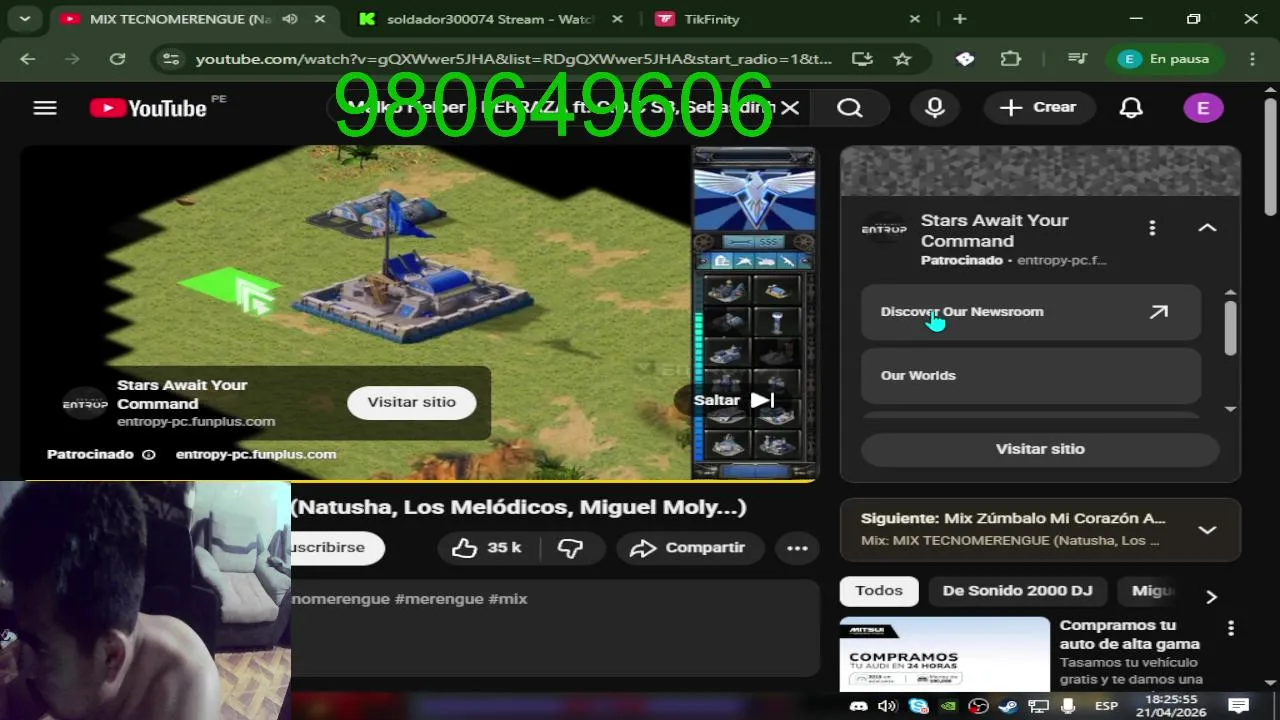Click the #merengue hashtag
The image size is (1280, 720).
pos(439,598)
